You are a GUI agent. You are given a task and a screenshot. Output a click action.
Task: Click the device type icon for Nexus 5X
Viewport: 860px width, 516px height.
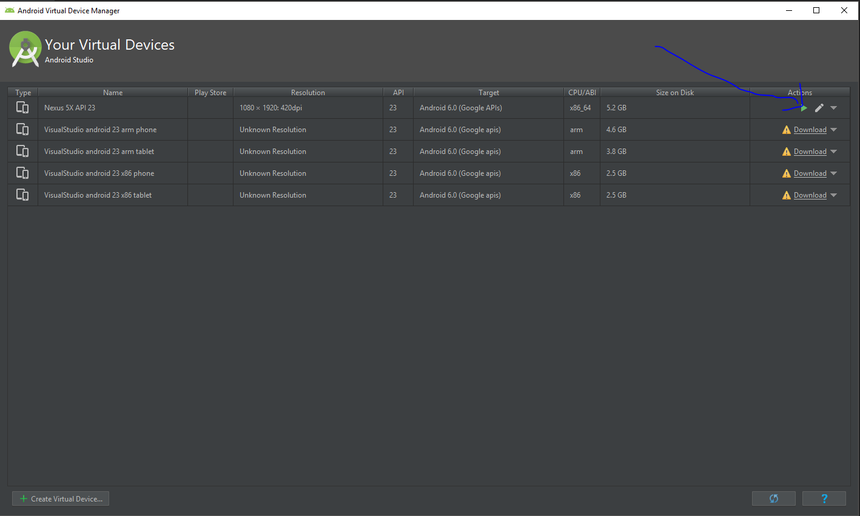click(22, 108)
